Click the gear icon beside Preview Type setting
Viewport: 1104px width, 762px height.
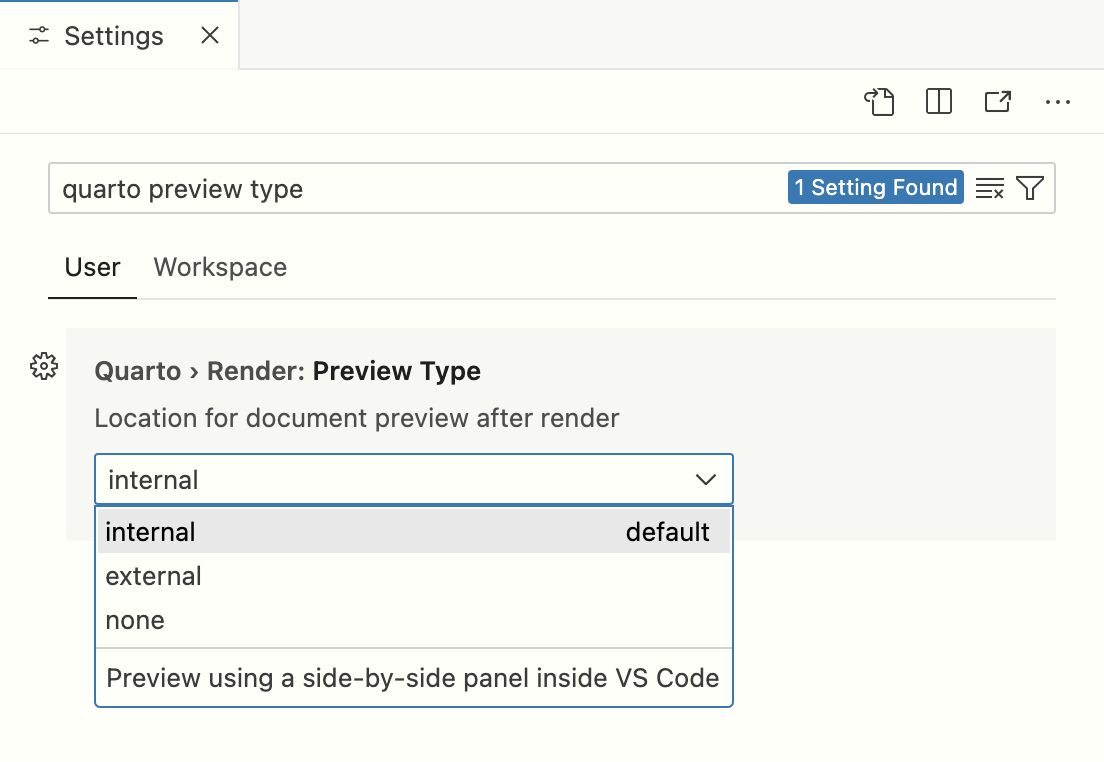click(43, 367)
